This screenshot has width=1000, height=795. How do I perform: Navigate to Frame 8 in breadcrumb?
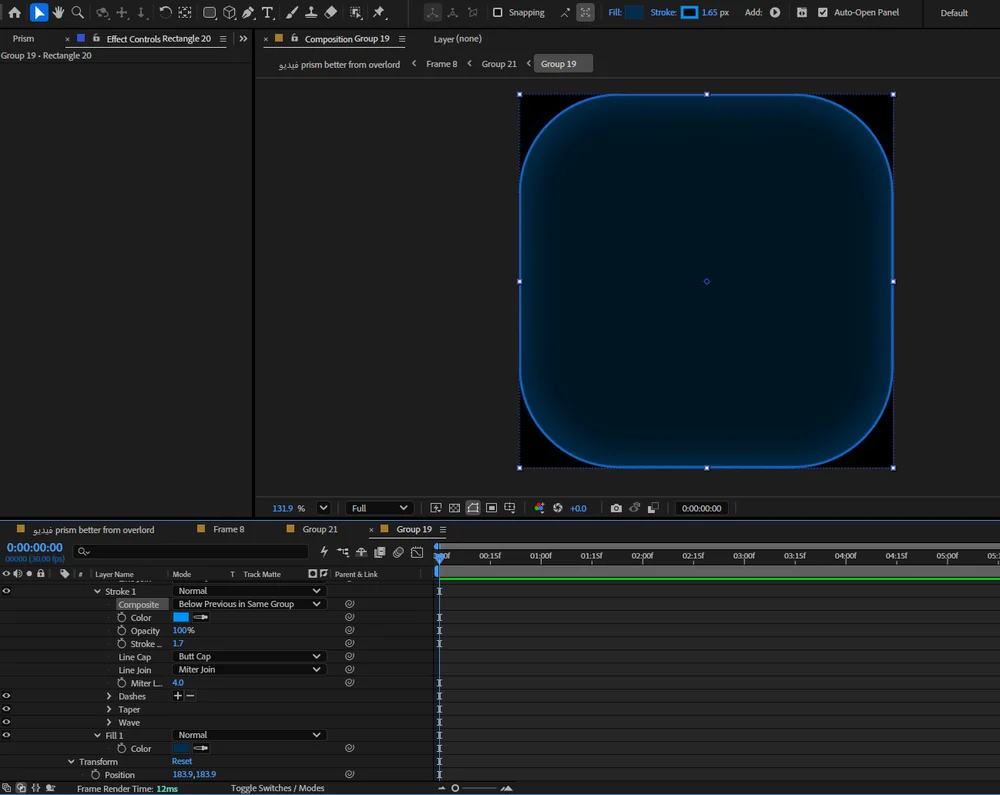[441, 64]
